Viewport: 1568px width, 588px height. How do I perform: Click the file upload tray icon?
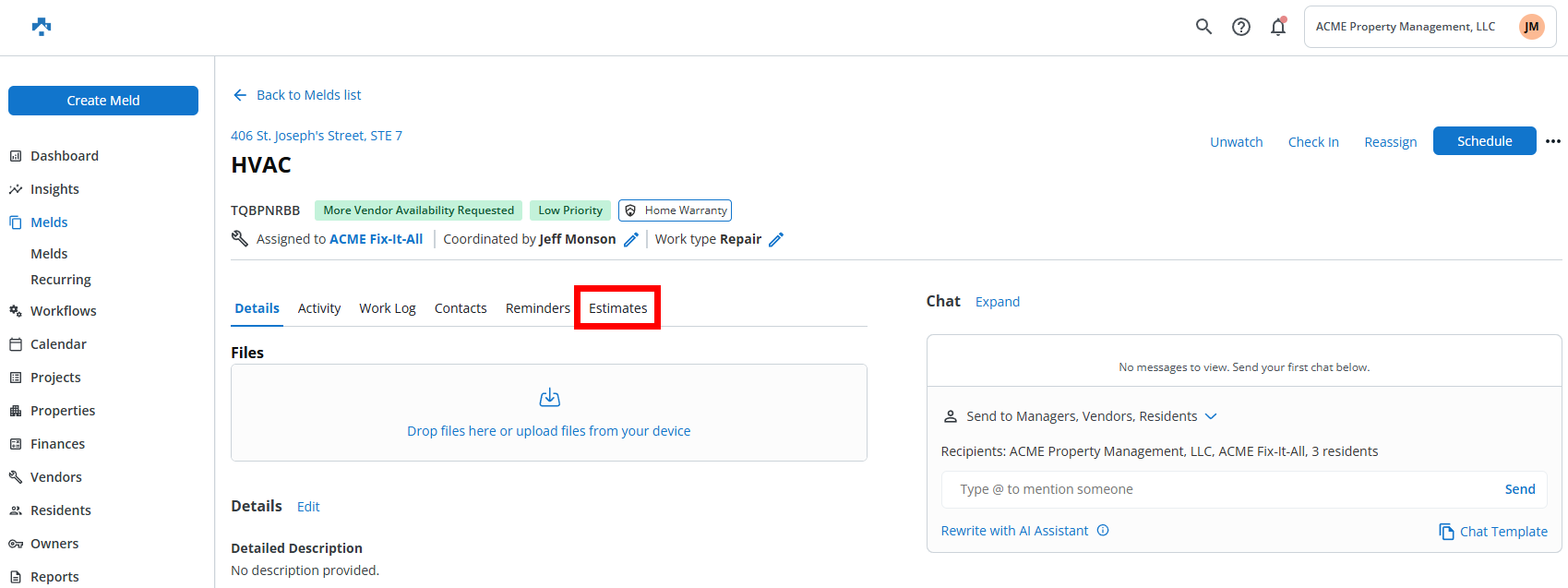(549, 398)
